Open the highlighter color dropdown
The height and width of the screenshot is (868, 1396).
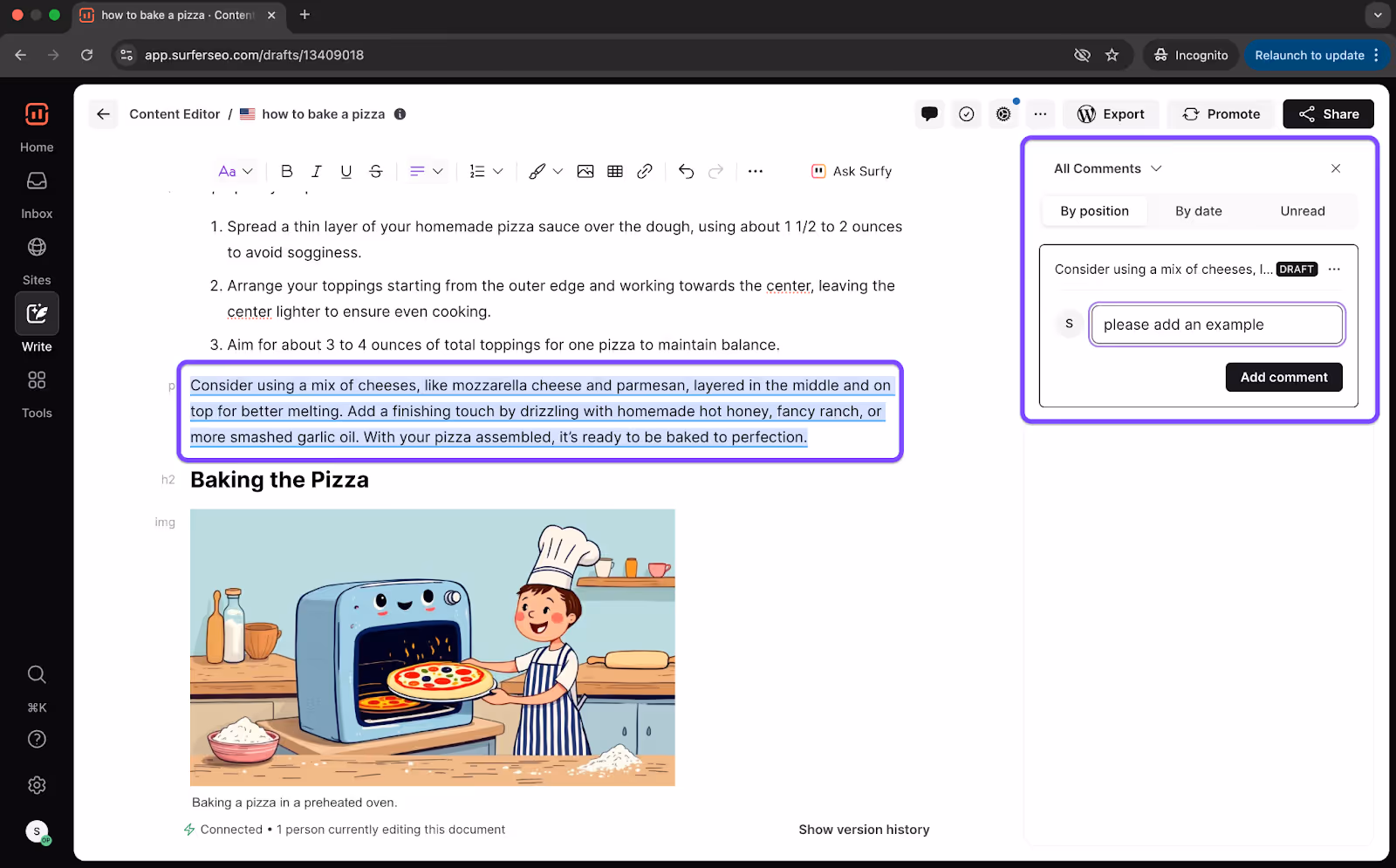pyautogui.click(x=546, y=171)
